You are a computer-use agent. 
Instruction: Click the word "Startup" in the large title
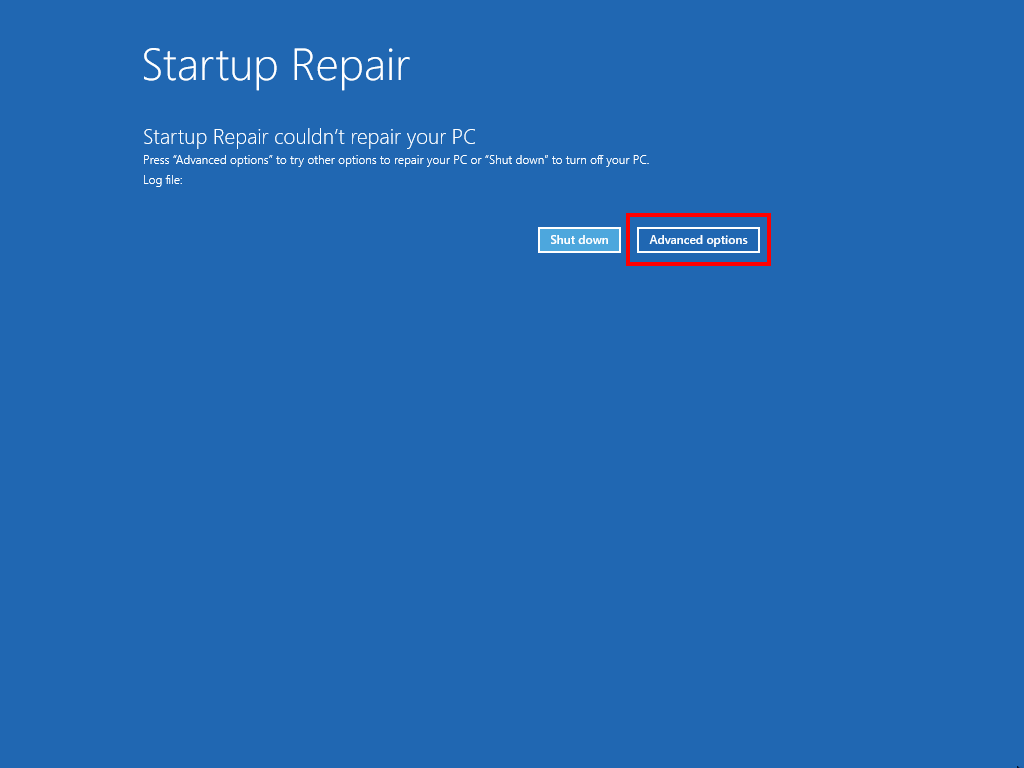click(210, 66)
